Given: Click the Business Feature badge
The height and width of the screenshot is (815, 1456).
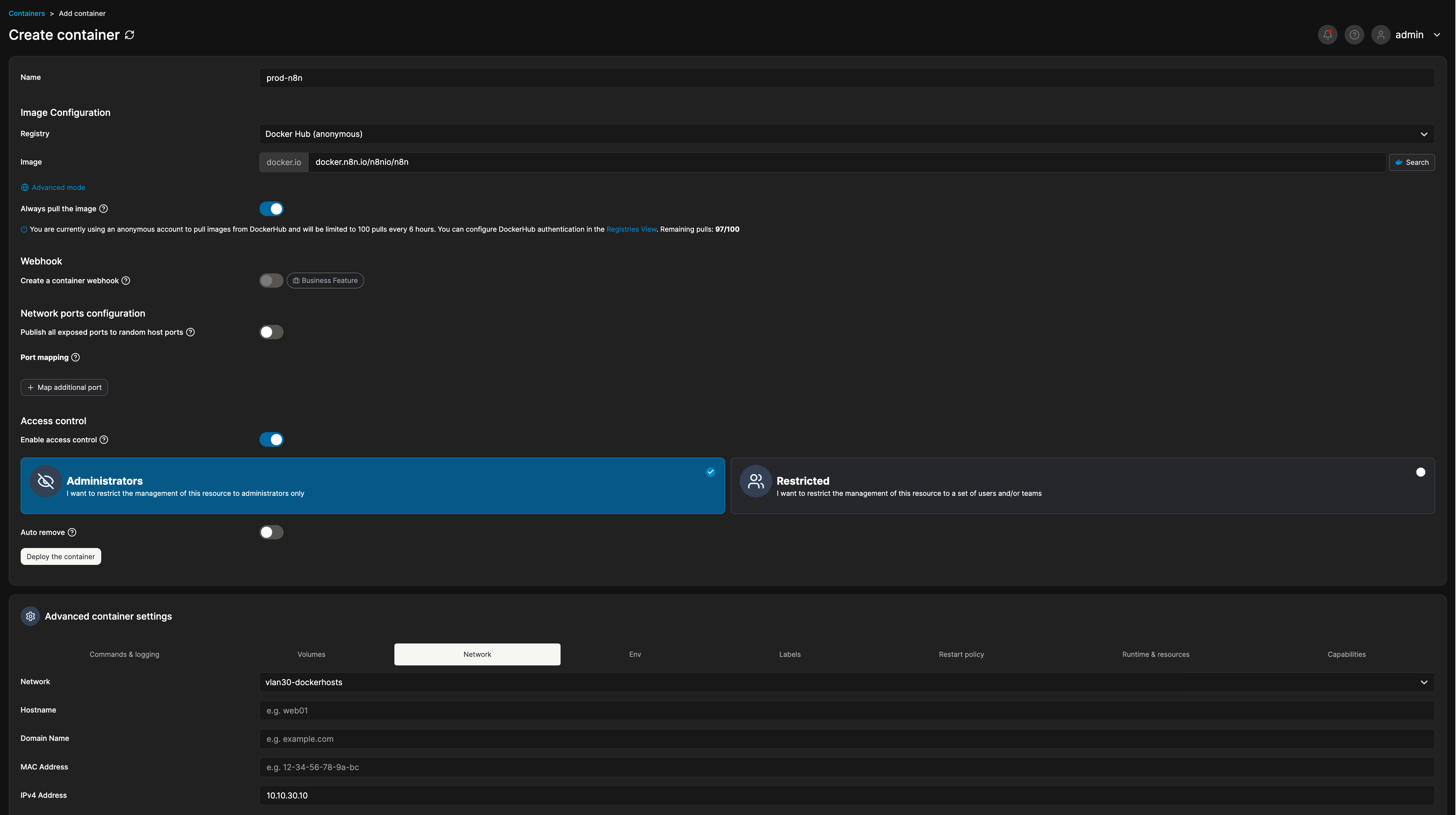Looking at the screenshot, I should [x=325, y=280].
